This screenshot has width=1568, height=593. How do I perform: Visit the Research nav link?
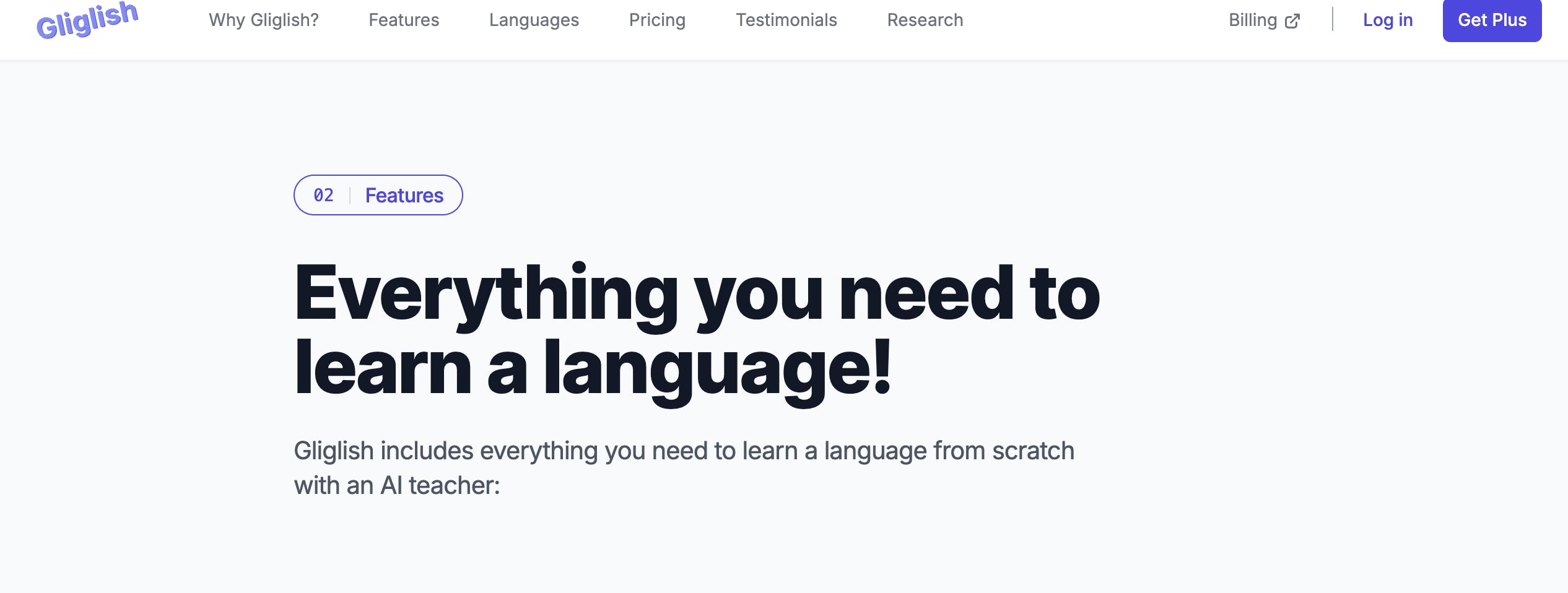pyautogui.click(x=925, y=20)
